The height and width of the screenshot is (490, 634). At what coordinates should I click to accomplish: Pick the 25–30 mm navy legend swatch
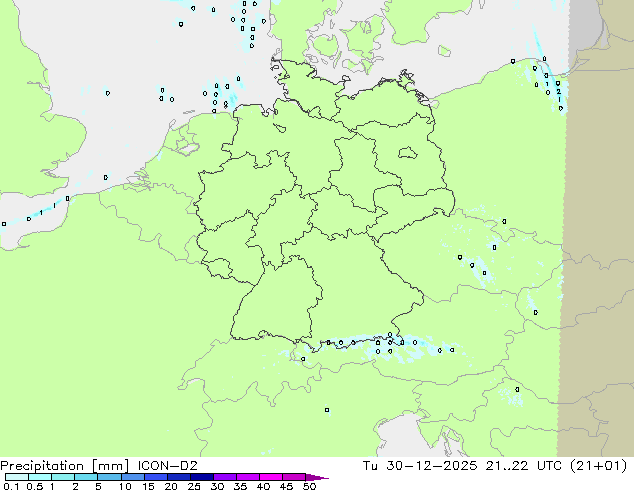point(201,477)
